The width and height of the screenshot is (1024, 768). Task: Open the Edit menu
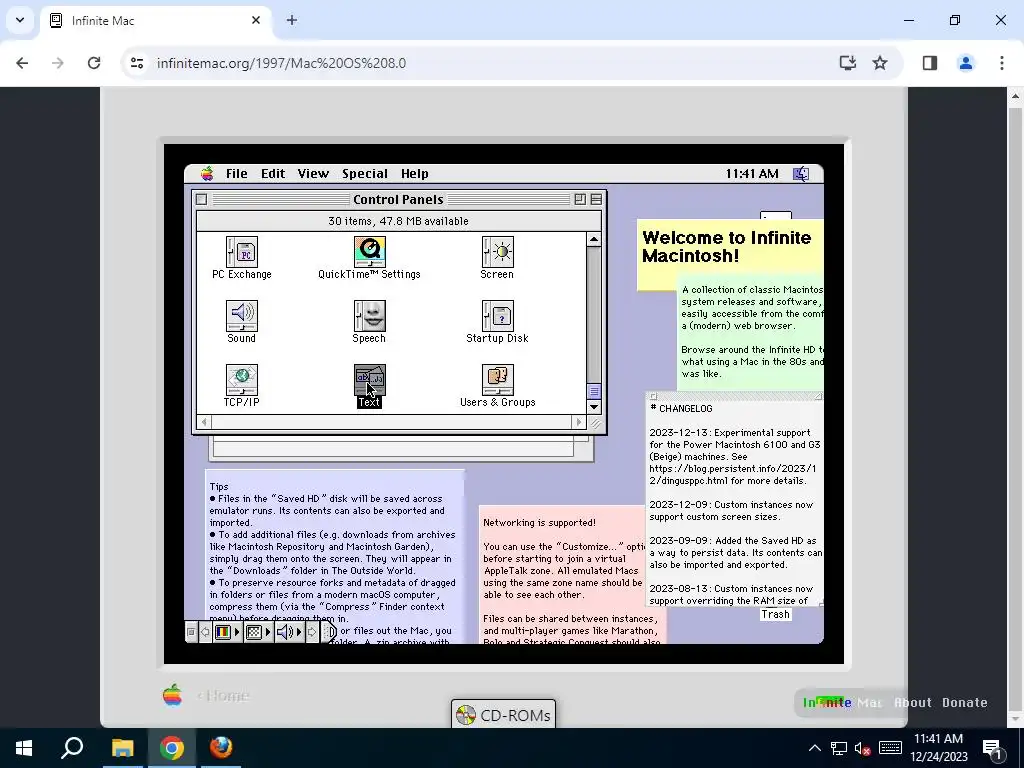coord(273,174)
